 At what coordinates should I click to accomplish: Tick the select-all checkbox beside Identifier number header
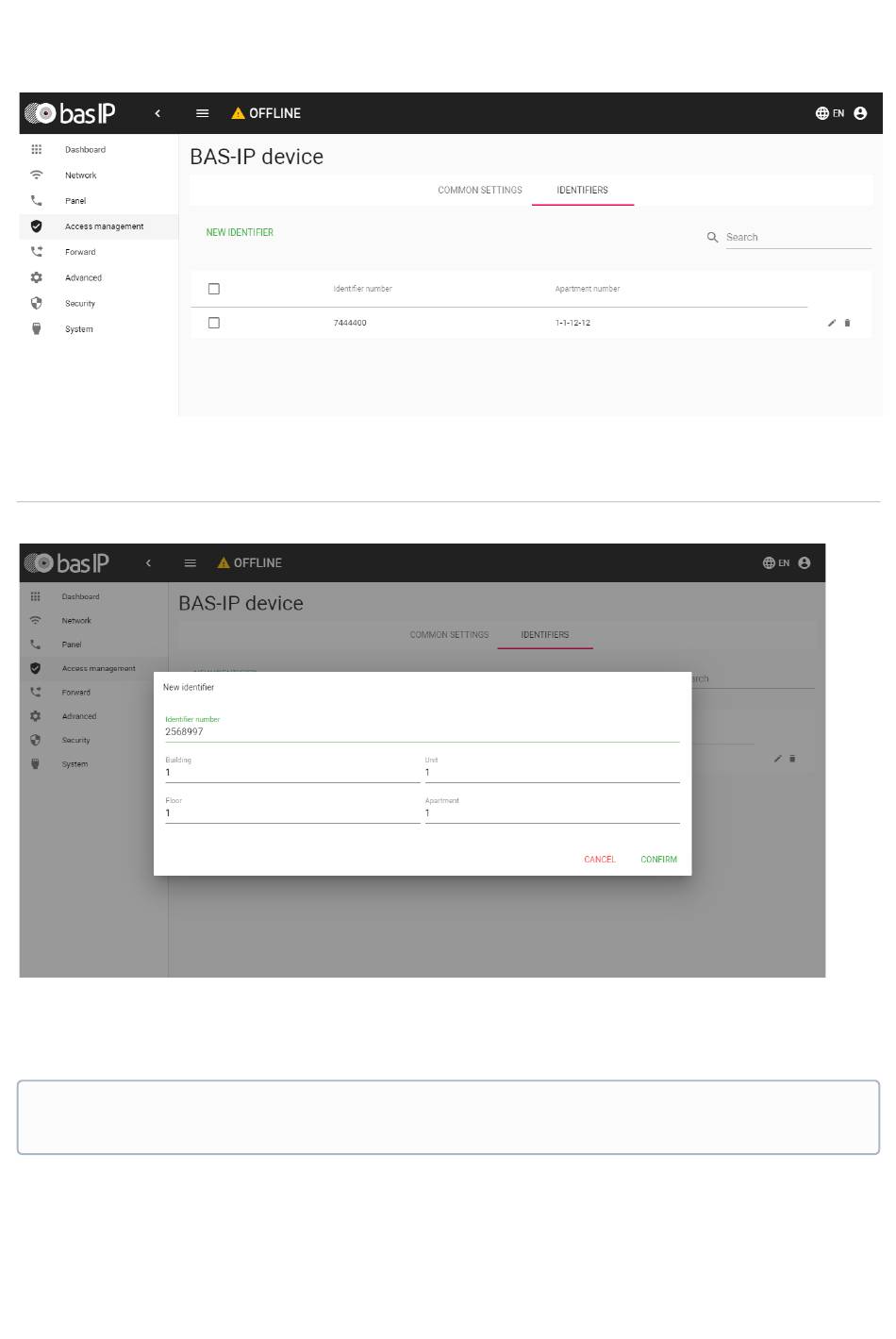(x=214, y=289)
